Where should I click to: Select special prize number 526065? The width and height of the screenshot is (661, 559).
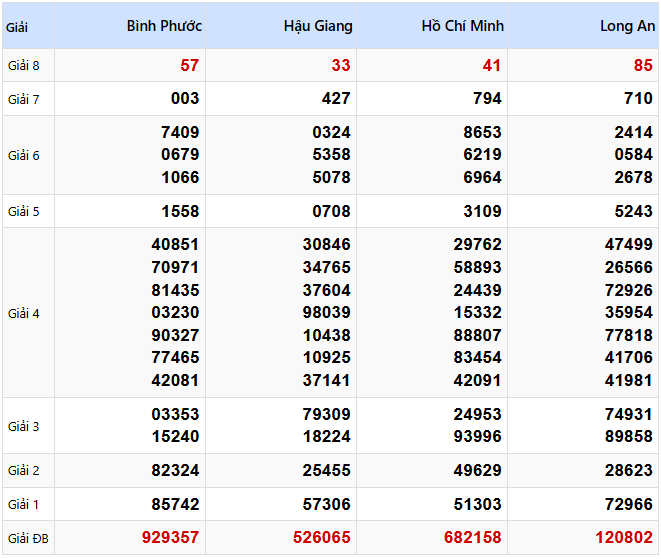322,538
